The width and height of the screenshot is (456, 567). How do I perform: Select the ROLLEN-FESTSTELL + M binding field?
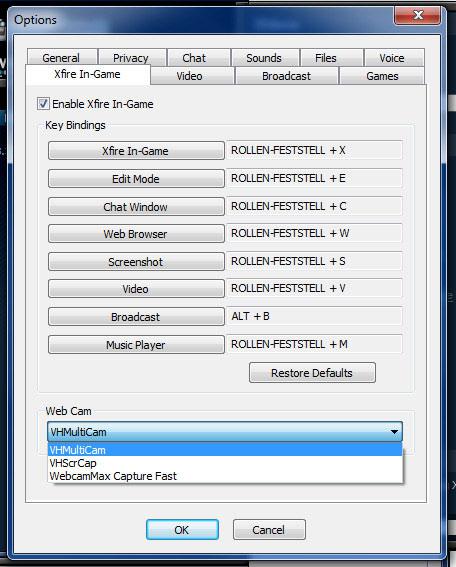click(314, 344)
